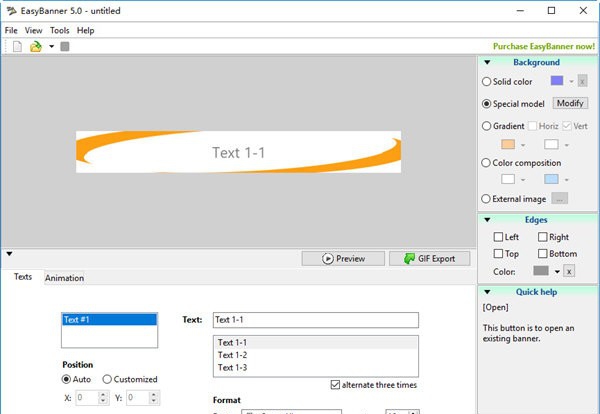
Task: Select the Auto position radio button
Action: [x=66, y=379]
